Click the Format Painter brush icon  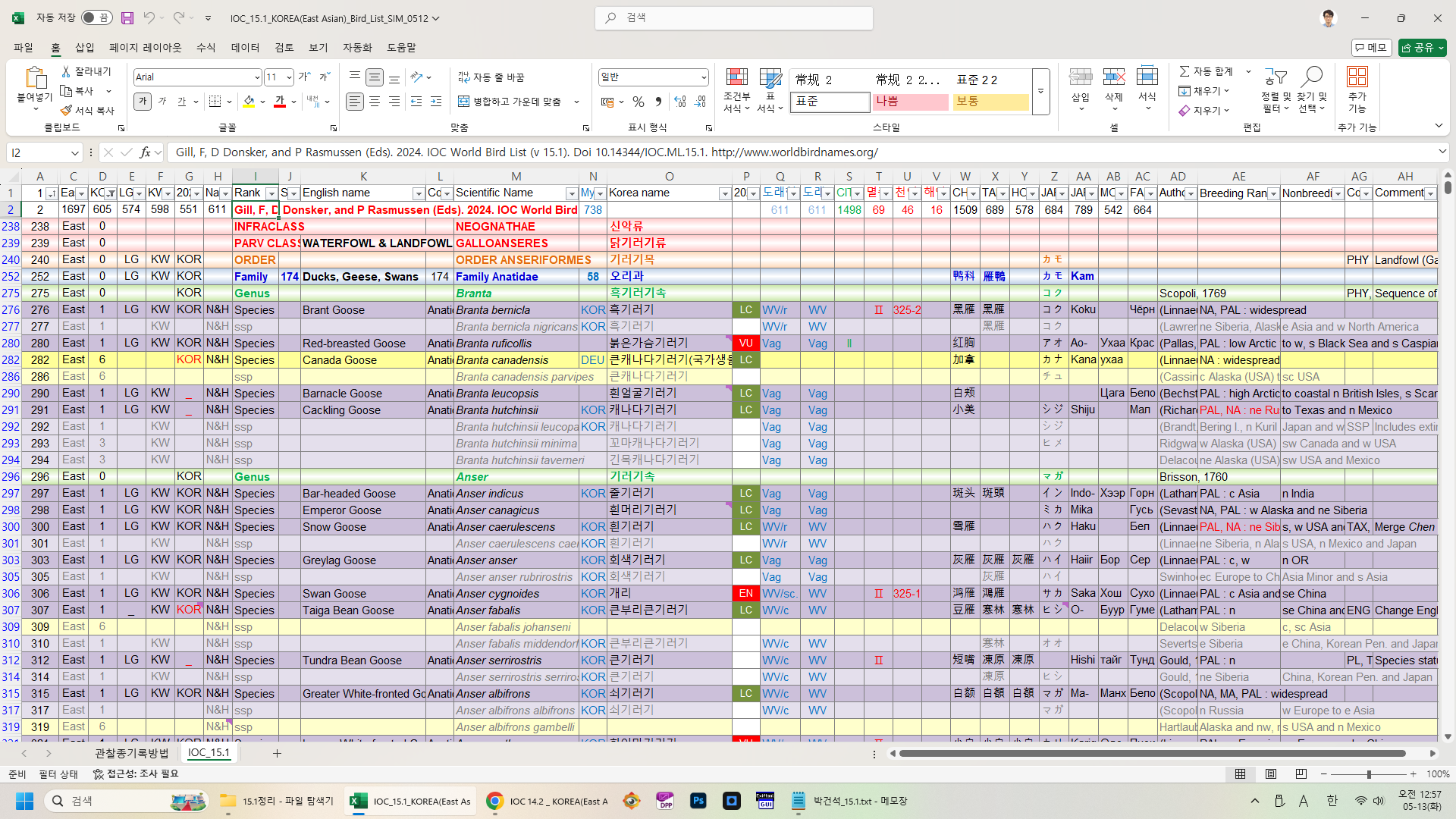pyautogui.click(x=67, y=111)
